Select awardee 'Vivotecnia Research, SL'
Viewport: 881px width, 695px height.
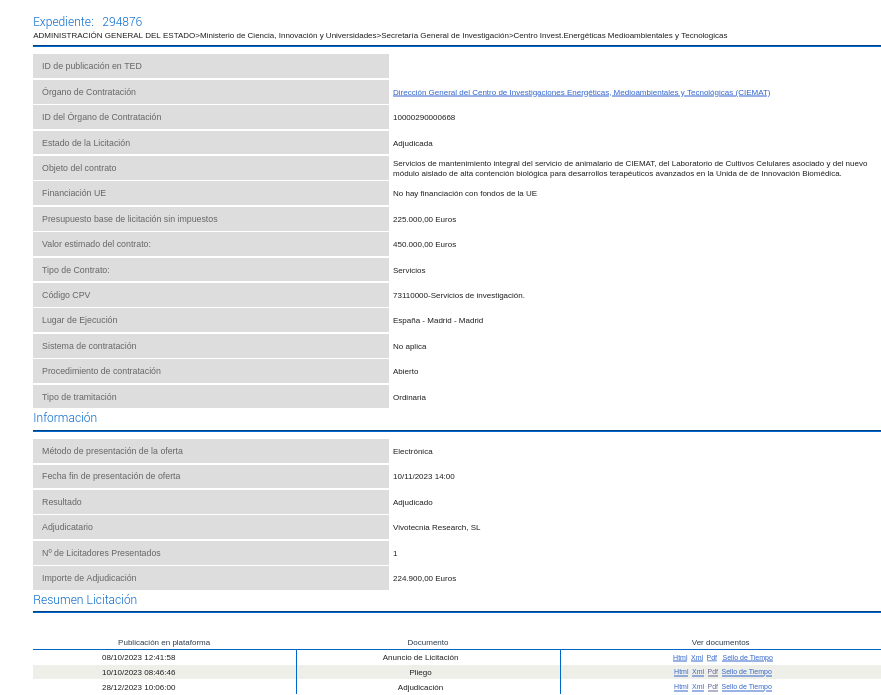pos(437,527)
